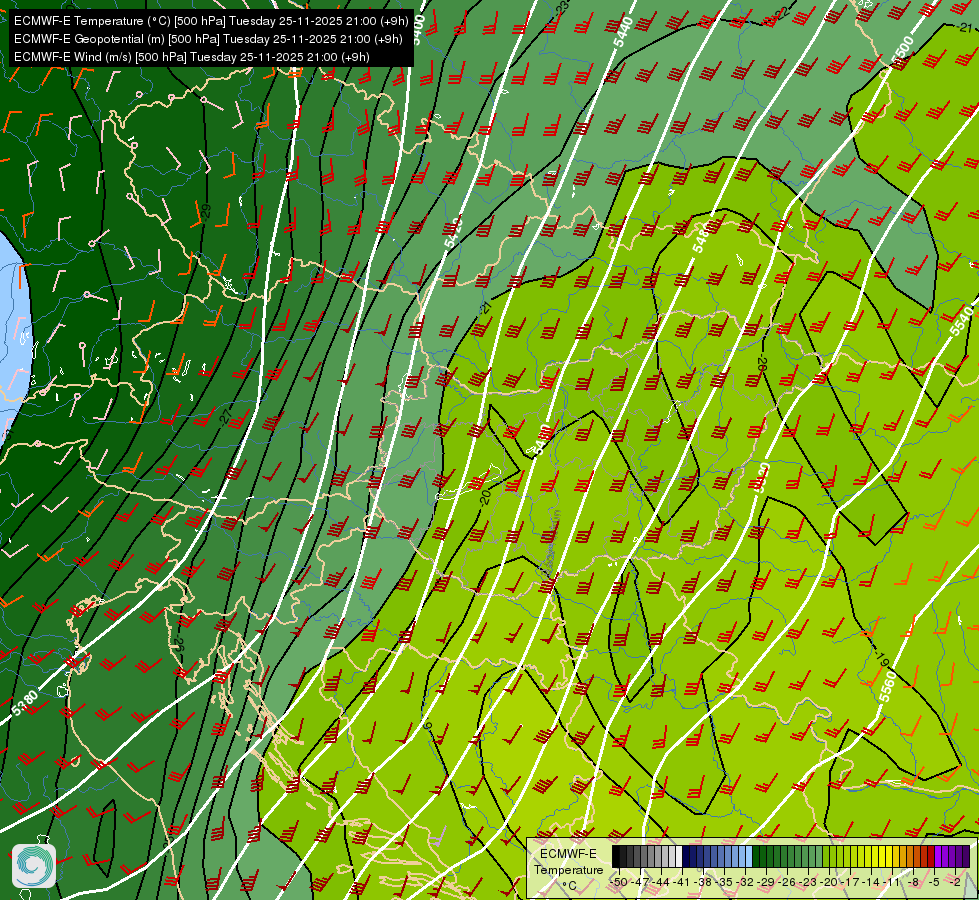Click the 5560 geopotential contour label
Viewport: 979px width, 900px height.
887,686
